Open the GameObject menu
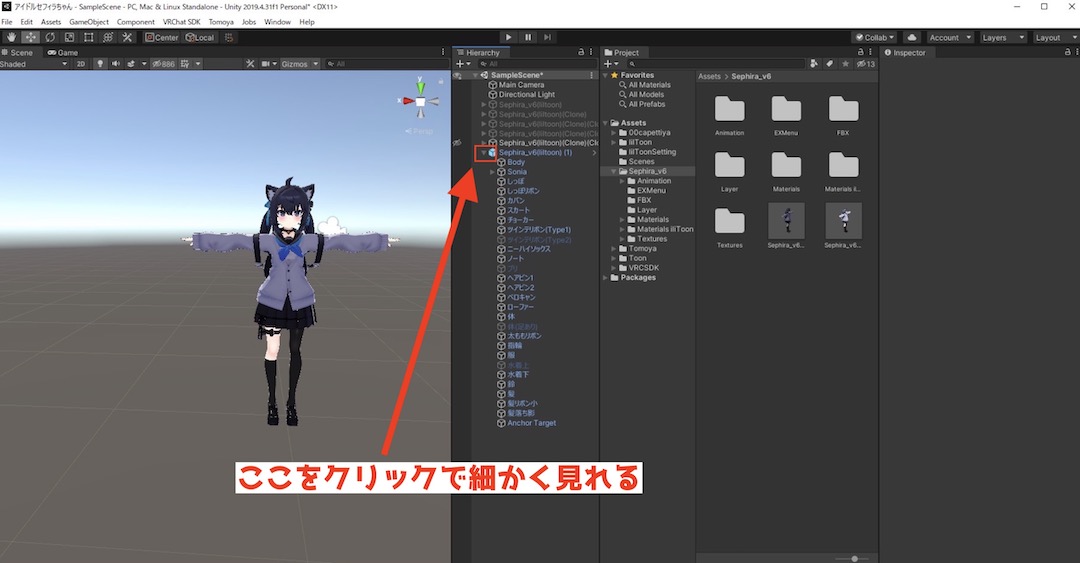The image size is (1080, 563). (89, 22)
